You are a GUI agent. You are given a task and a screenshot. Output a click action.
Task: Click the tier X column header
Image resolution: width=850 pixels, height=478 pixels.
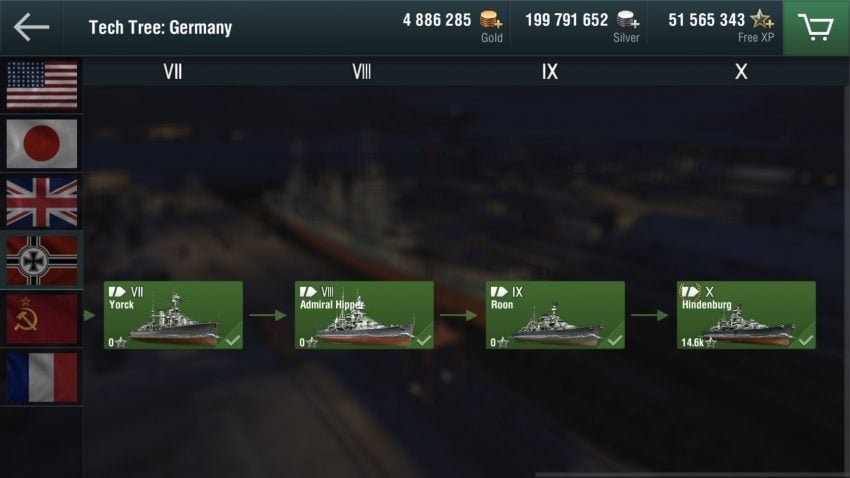tap(741, 72)
